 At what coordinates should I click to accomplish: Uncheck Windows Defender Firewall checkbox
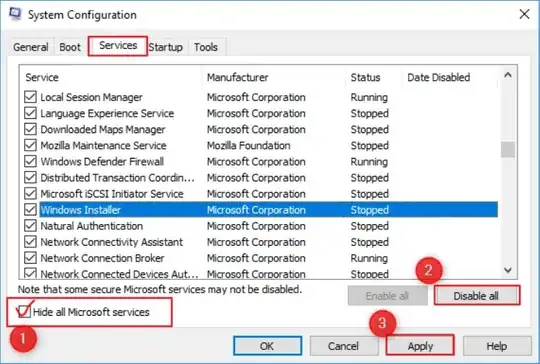point(30,161)
